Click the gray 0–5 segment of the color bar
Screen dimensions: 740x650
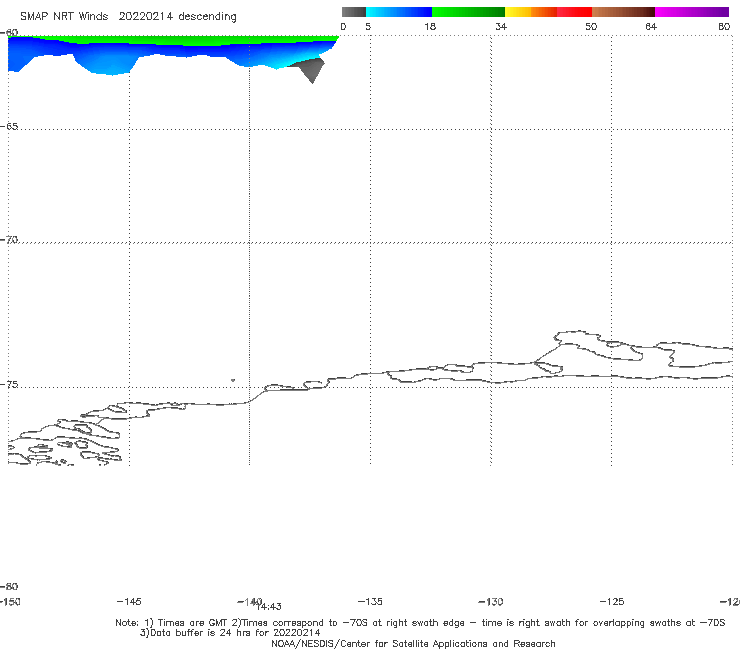[x=354, y=12]
